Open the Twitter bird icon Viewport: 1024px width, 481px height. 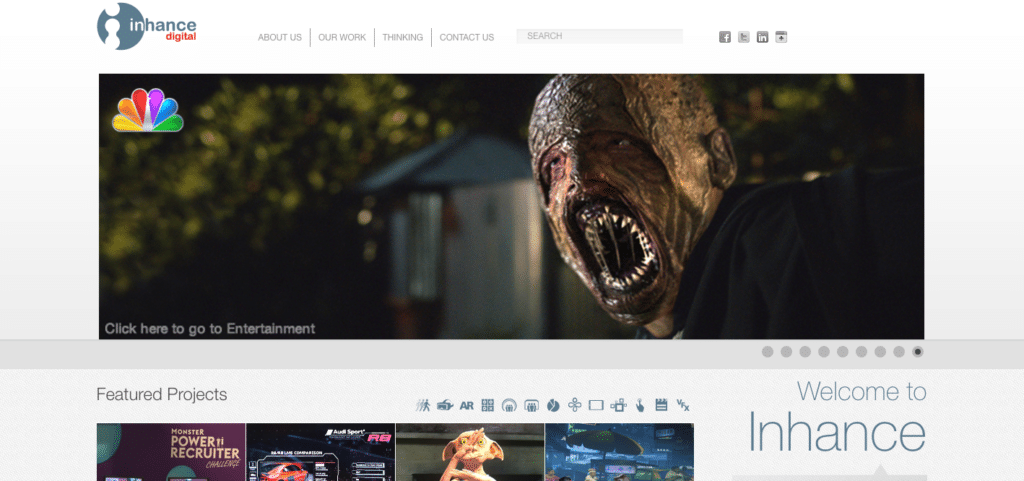(744, 37)
